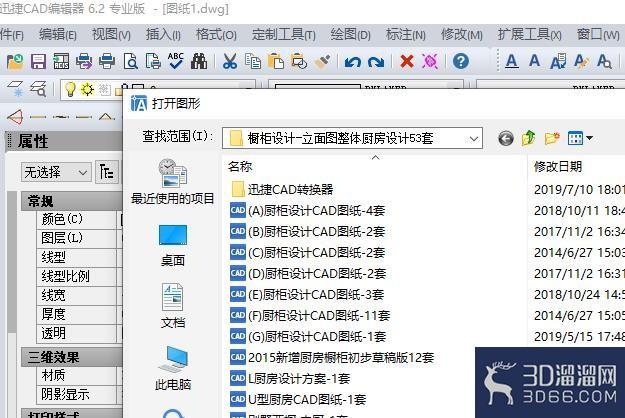Open the 绘图(D) menu

(x=350, y=35)
